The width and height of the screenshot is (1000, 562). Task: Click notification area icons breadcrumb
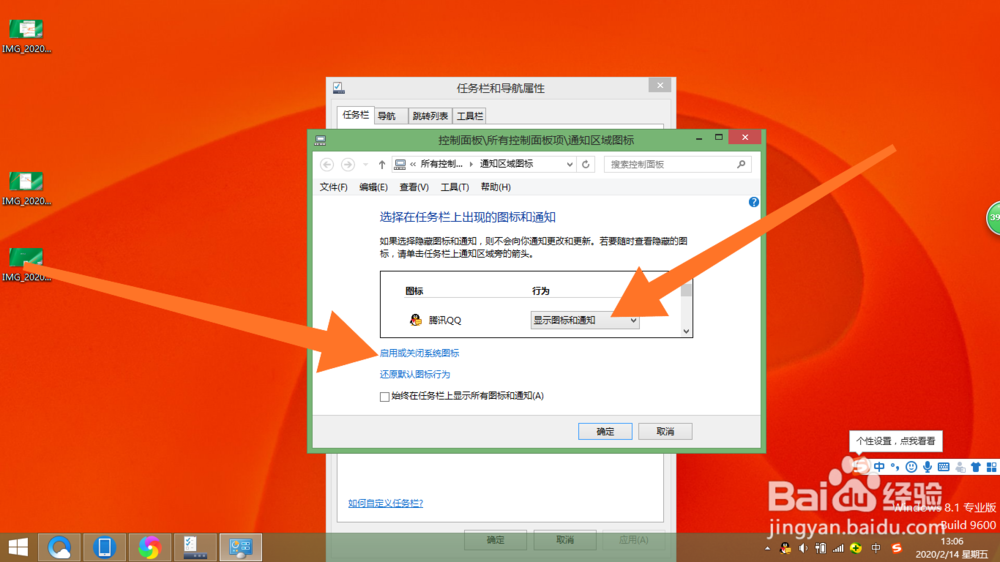(506, 164)
